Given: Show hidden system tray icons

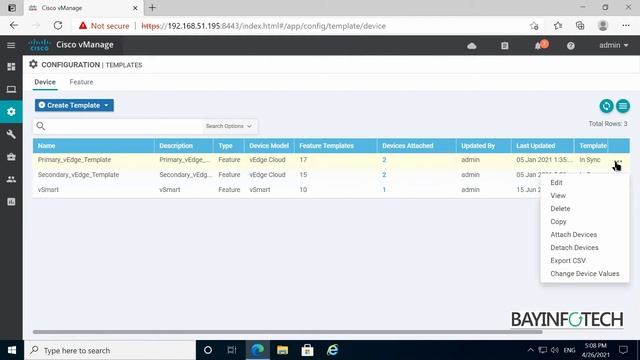Looking at the screenshot, I should (530, 350).
